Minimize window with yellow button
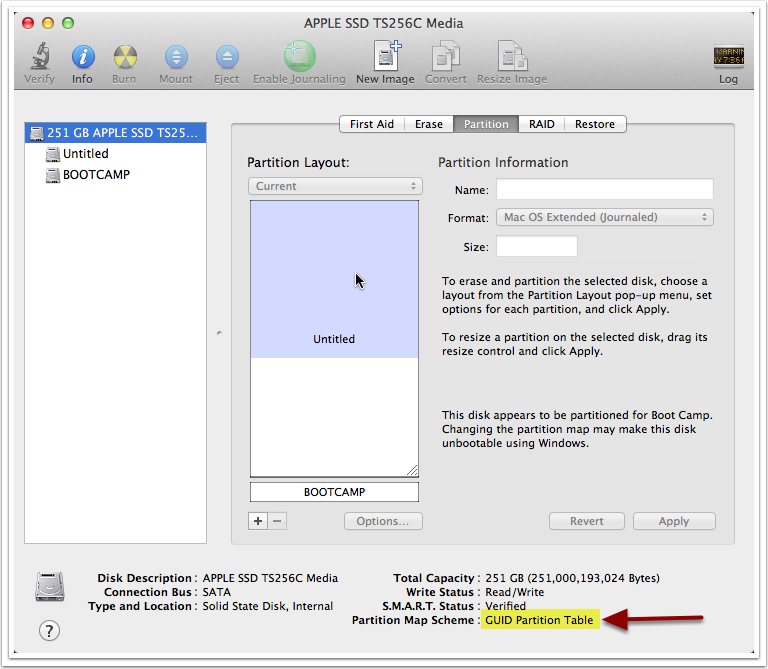 pyautogui.click(x=48, y=23)
